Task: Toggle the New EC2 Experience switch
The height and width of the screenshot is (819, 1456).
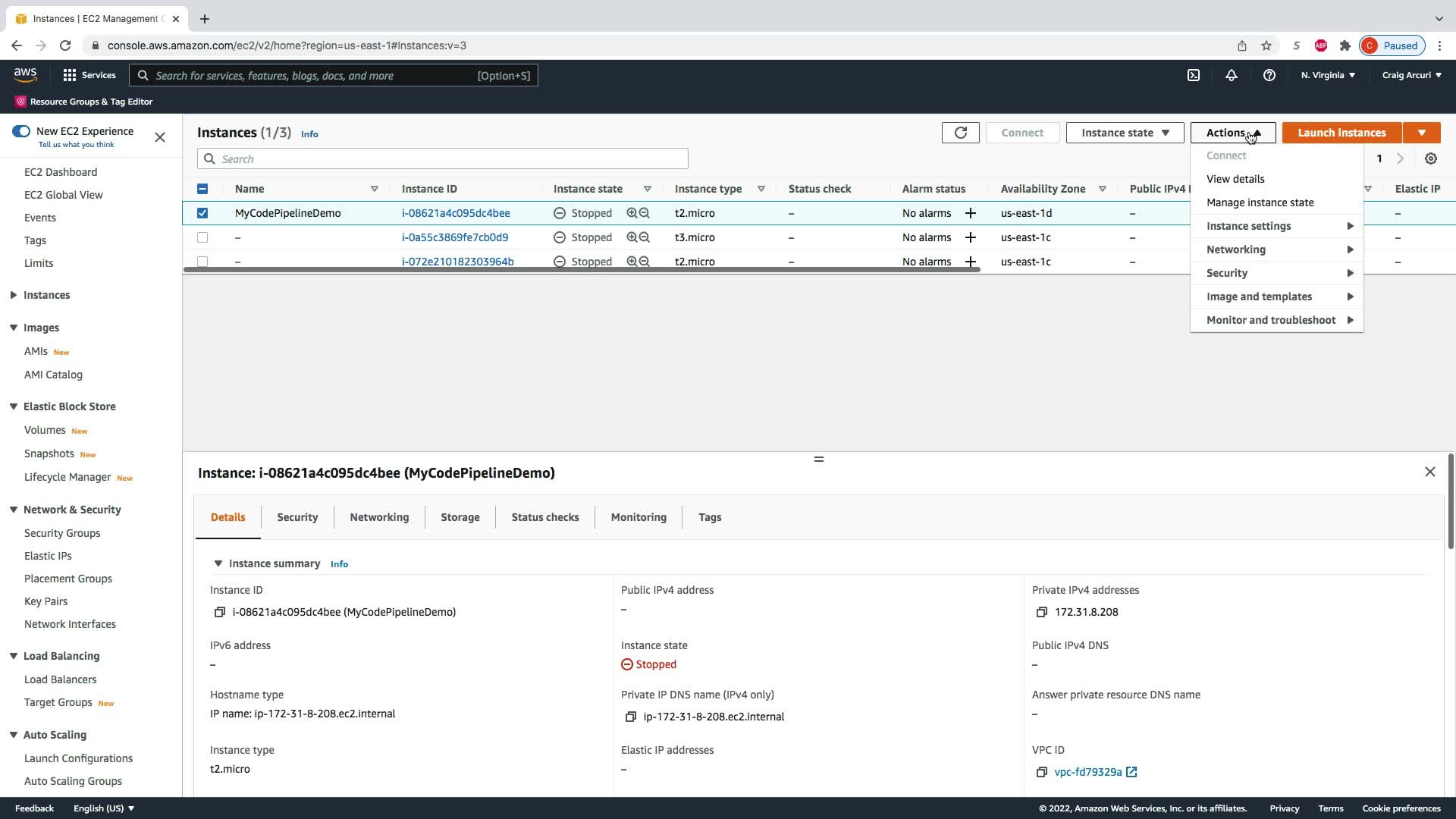Action: point(21,131)
